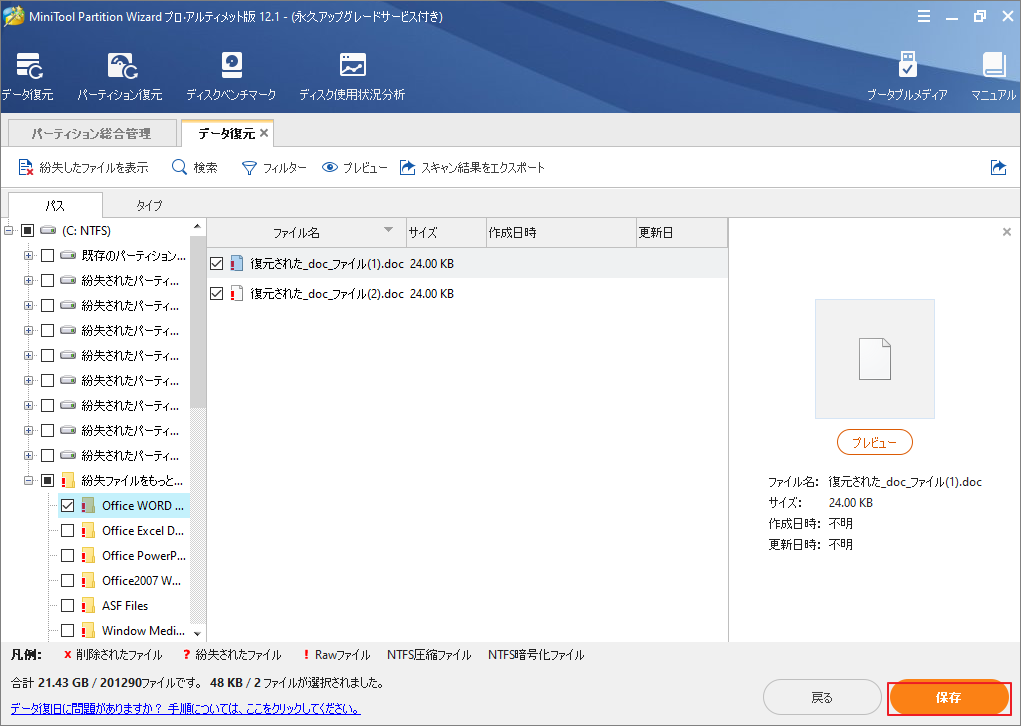Click the C: NTFS drive icon

(x=48, y=230)
